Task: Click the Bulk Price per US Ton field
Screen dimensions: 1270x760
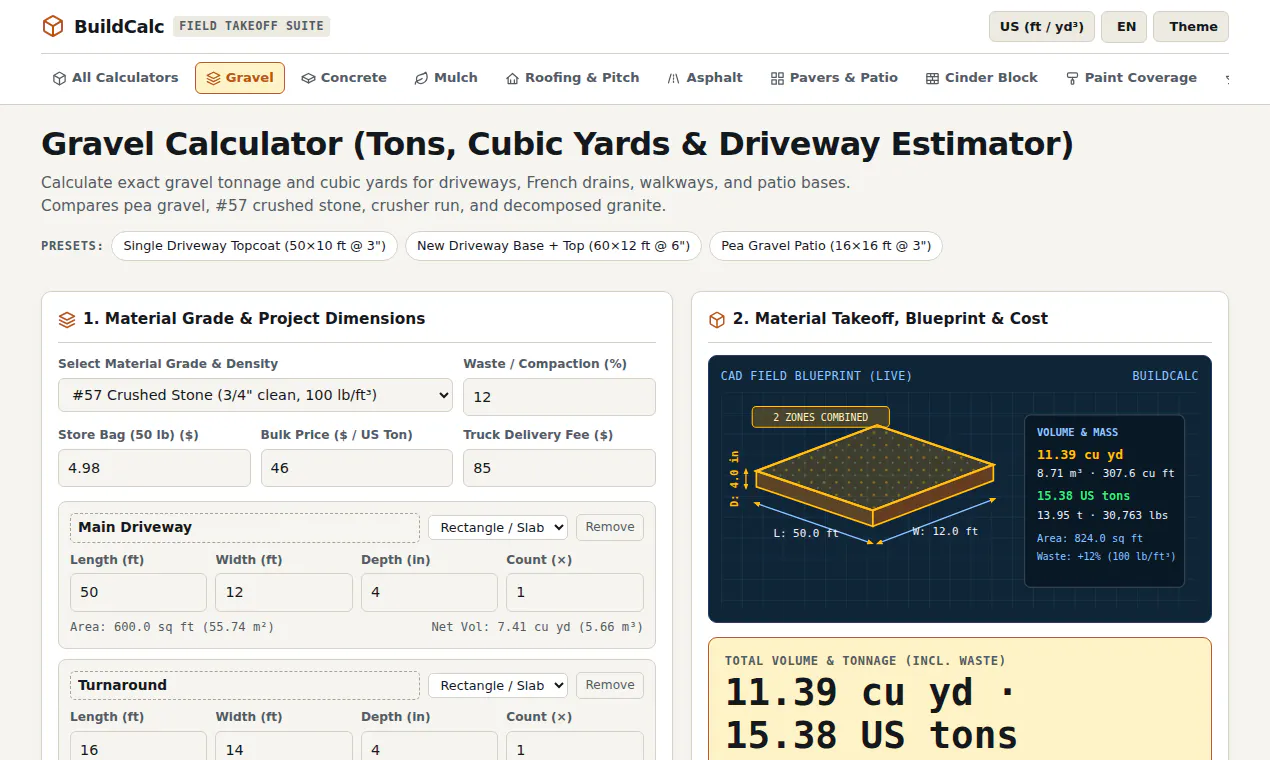Action: pyautogui.click(x=357, y=468)
